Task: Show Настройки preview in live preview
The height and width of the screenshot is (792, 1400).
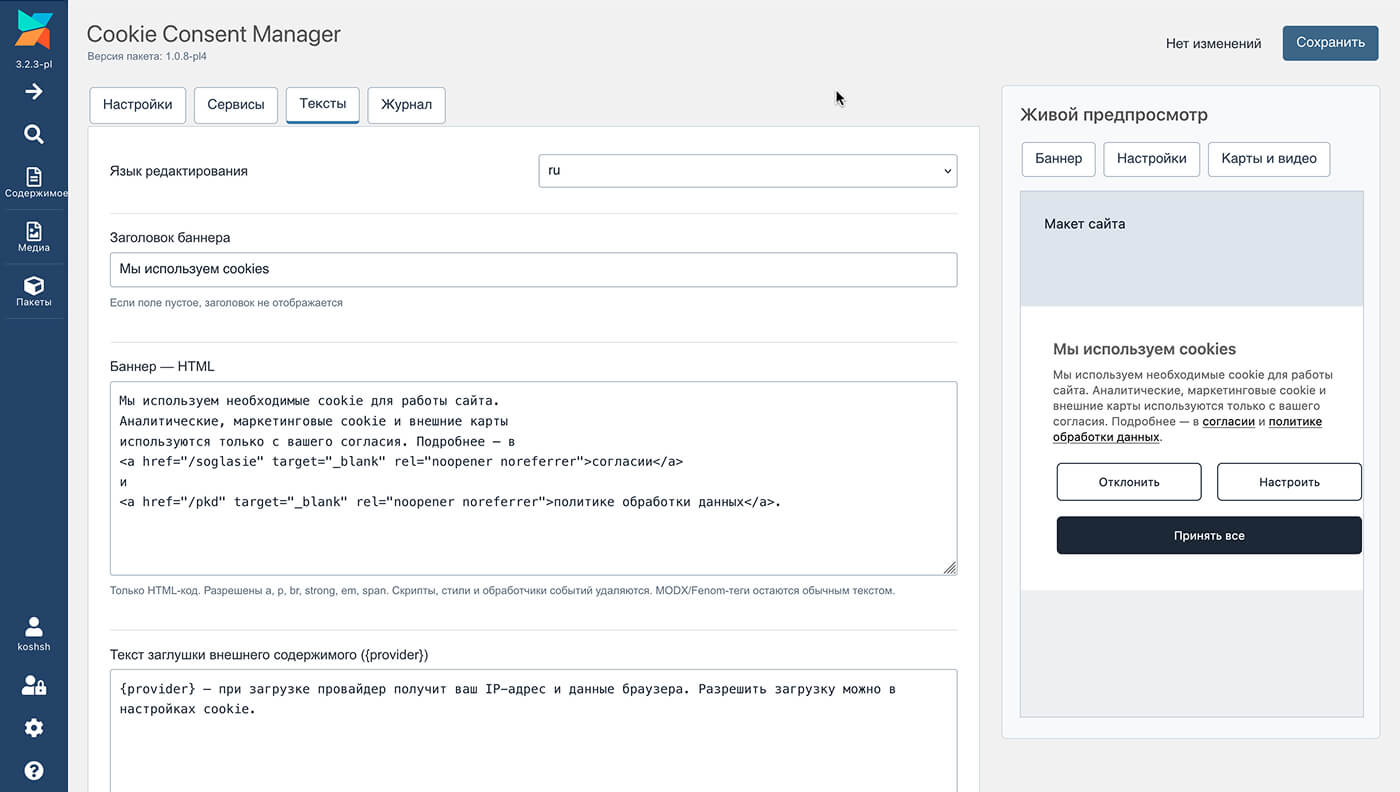Action: (x=1152, y=159)
